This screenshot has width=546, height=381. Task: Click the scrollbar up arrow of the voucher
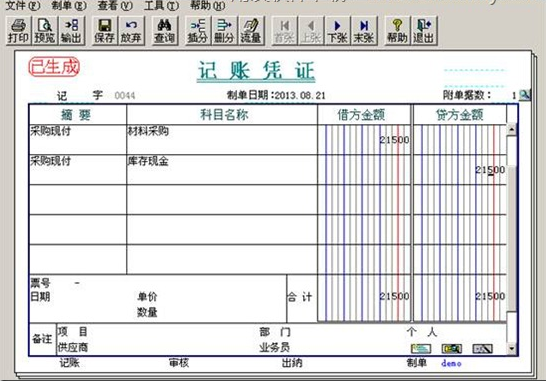pyautogui.click(x=512, y=130)
